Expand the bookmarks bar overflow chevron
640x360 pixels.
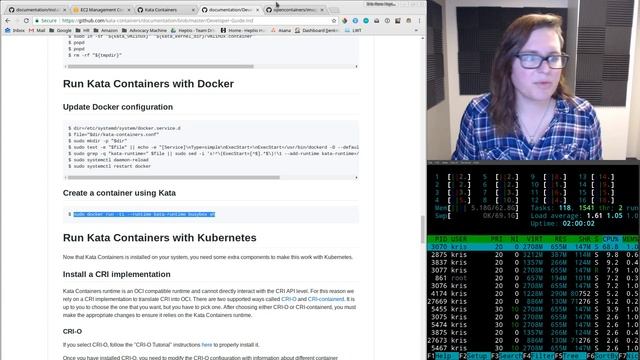[416, 30]
